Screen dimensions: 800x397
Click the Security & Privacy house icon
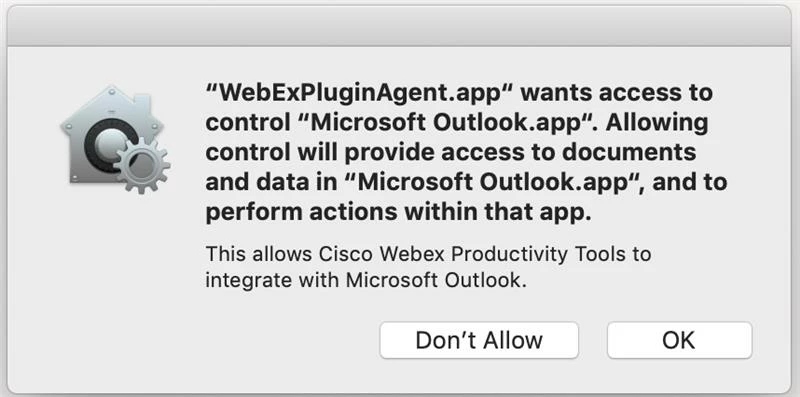coord(115,139)
